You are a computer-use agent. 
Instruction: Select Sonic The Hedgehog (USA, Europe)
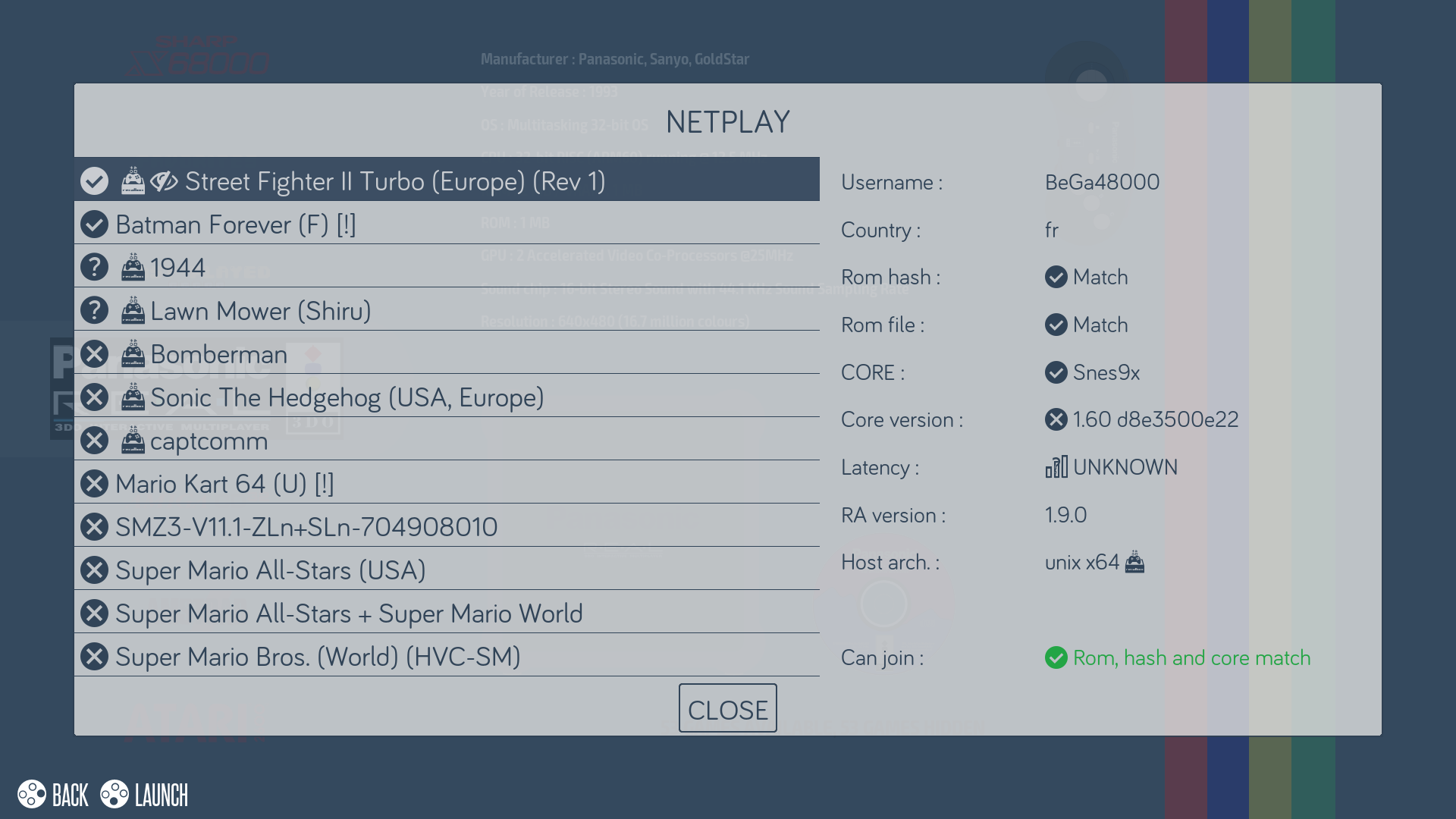click(447, 396)
